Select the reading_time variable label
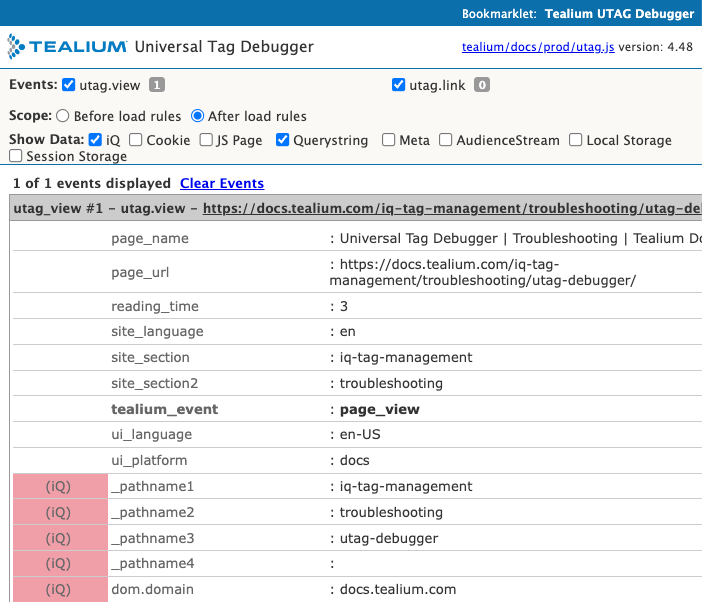This screenshot has height=602, width=702. pyautogui.click(x=155, y=306)
